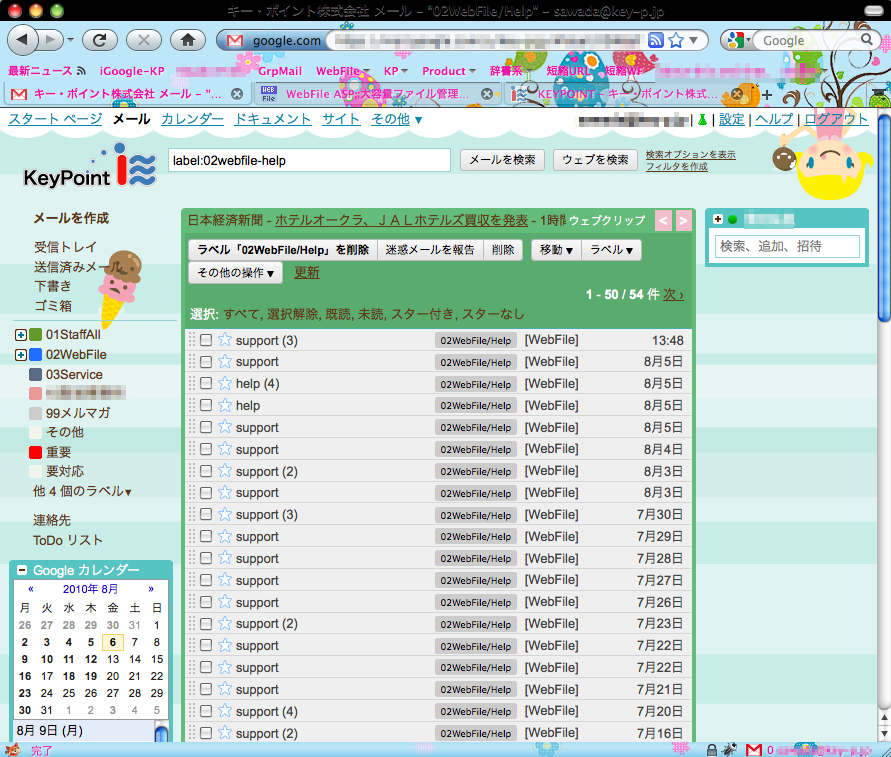Click the search magnifier in Google box
This screenshot has width=891, height=757.
tap(867, 39)
